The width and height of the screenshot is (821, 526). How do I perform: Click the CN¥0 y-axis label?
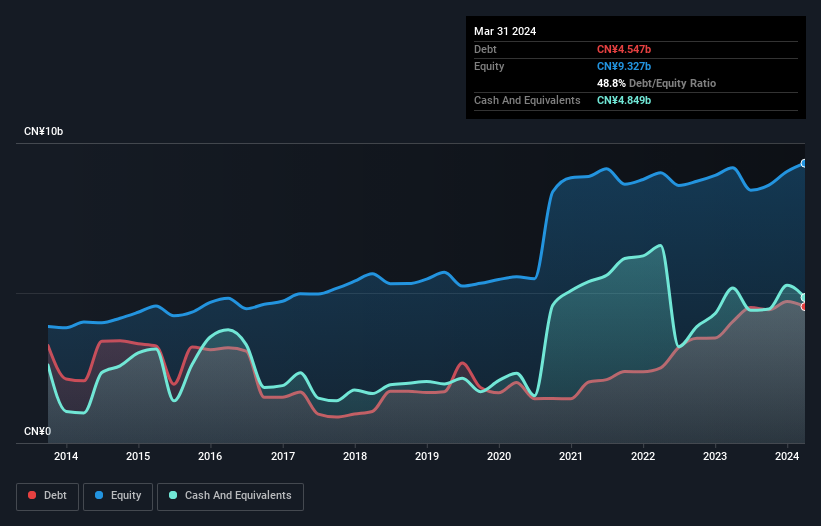point(38,431)
